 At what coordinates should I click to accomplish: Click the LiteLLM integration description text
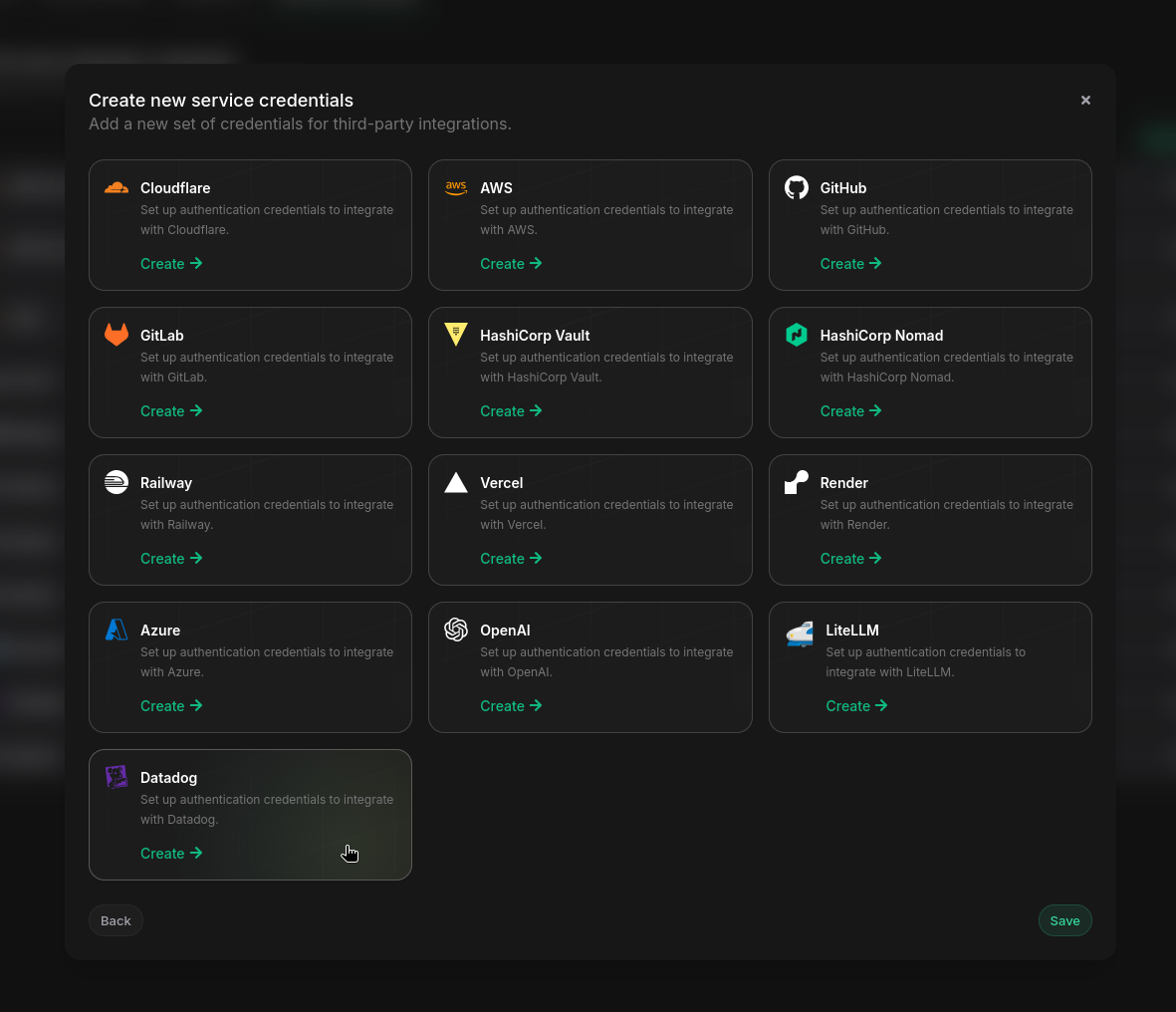pyautogui.click(x=925, y=662)
